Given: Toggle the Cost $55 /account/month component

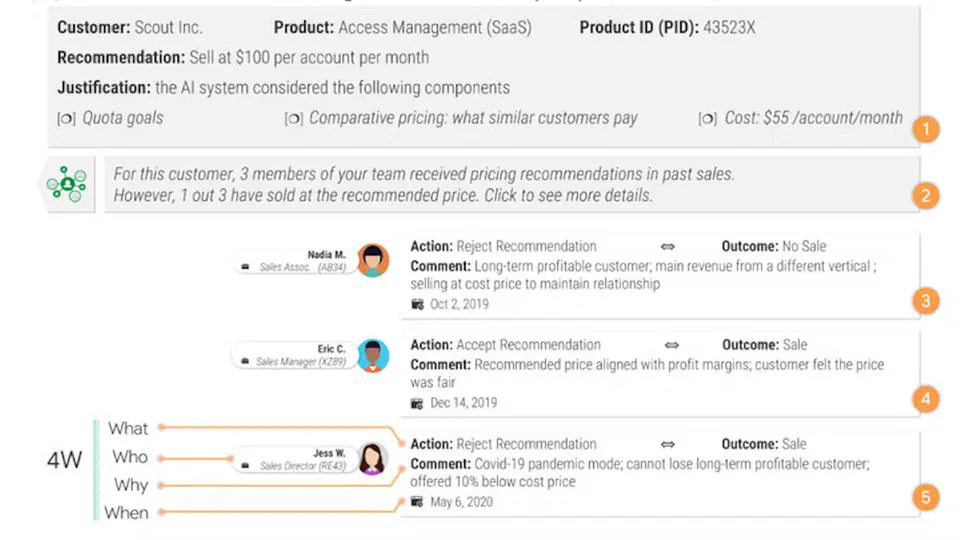Looking at the screenshot, I should tap(707, 118).
